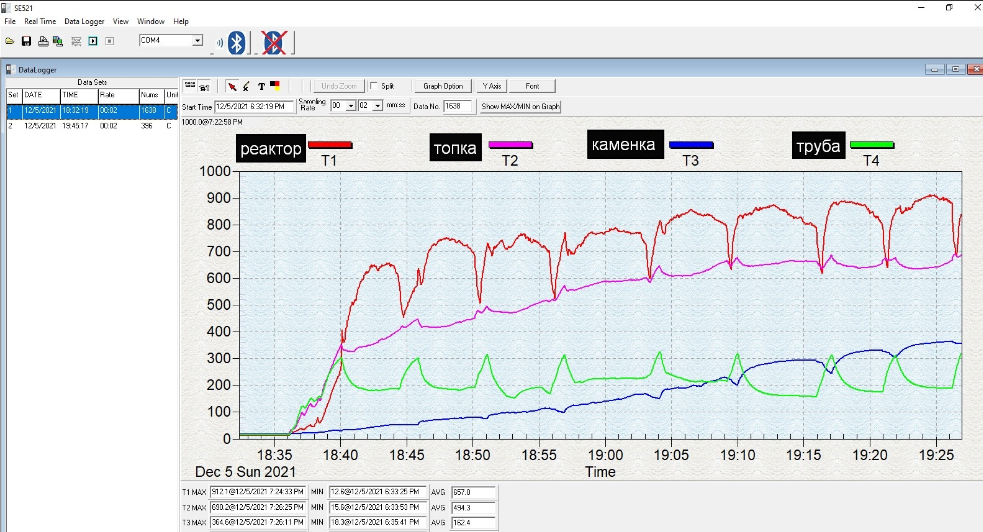The height and width of the screenshot is (532, 983).
Task: Click the Start Time input field
Action: tap(254, 105)
